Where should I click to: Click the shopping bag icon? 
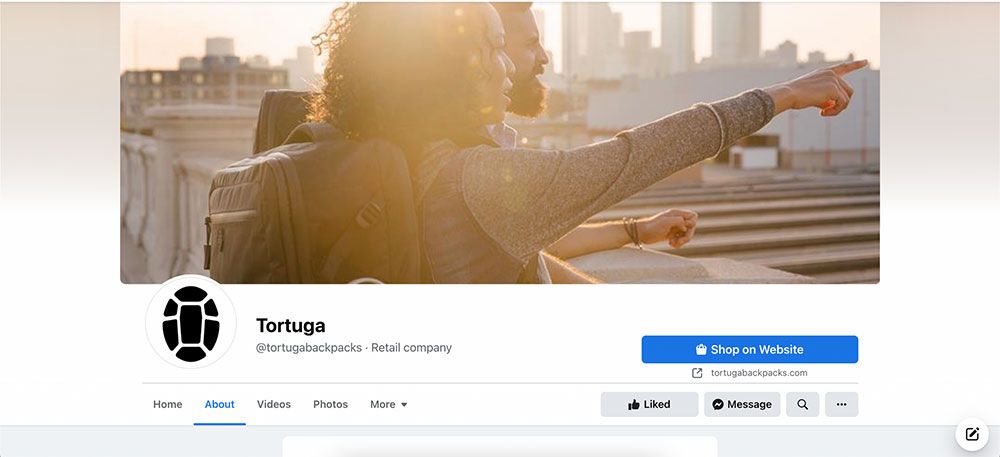pyautogui.click(x=701, y=349)
